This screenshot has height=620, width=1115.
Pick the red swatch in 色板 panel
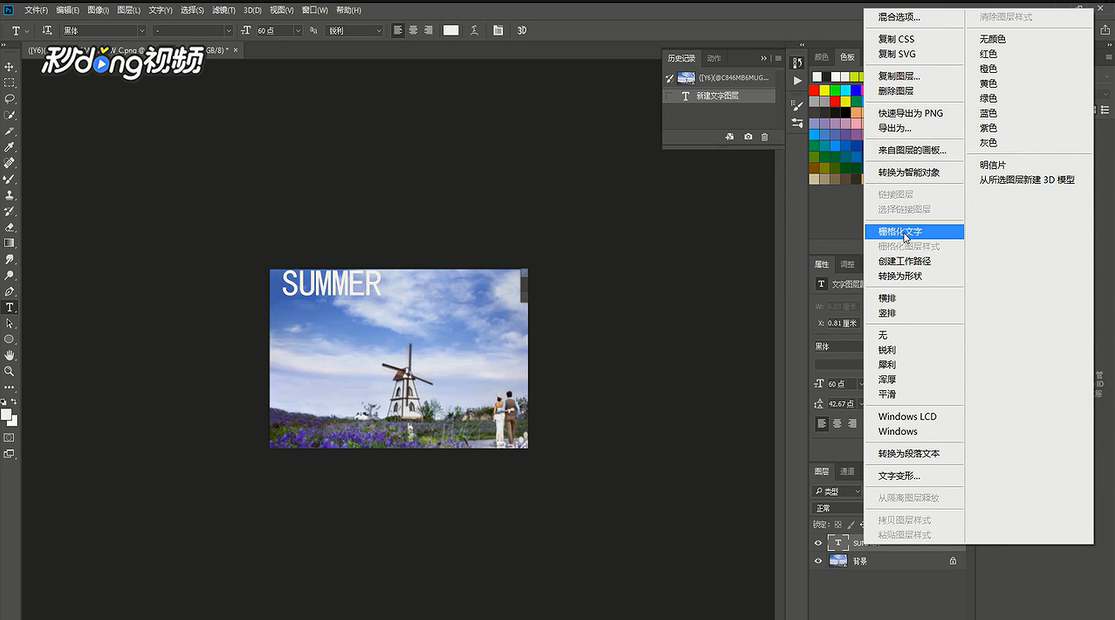click(x=814, y=90)
